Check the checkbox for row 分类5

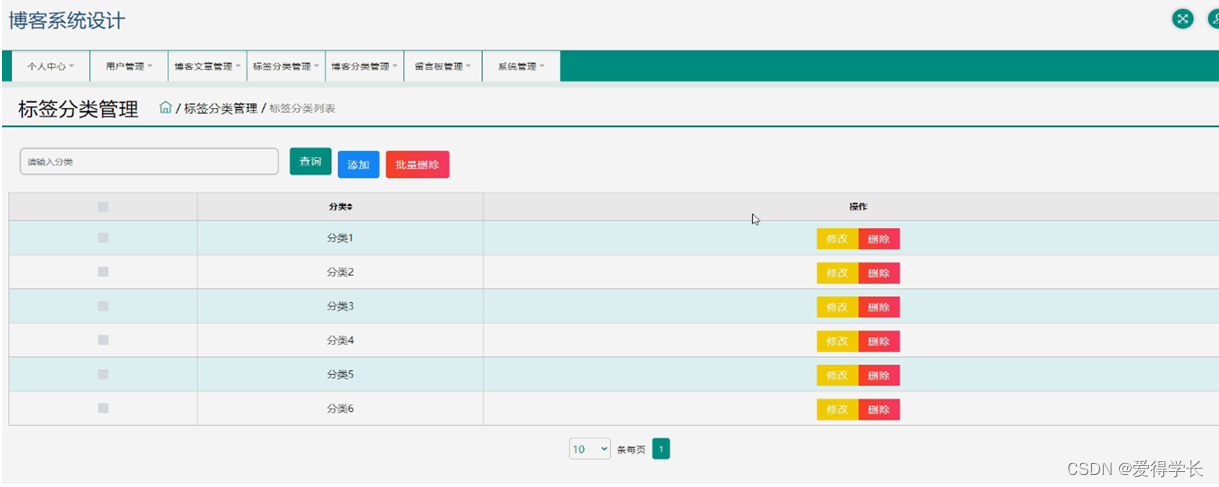click(x=103, y=374)
